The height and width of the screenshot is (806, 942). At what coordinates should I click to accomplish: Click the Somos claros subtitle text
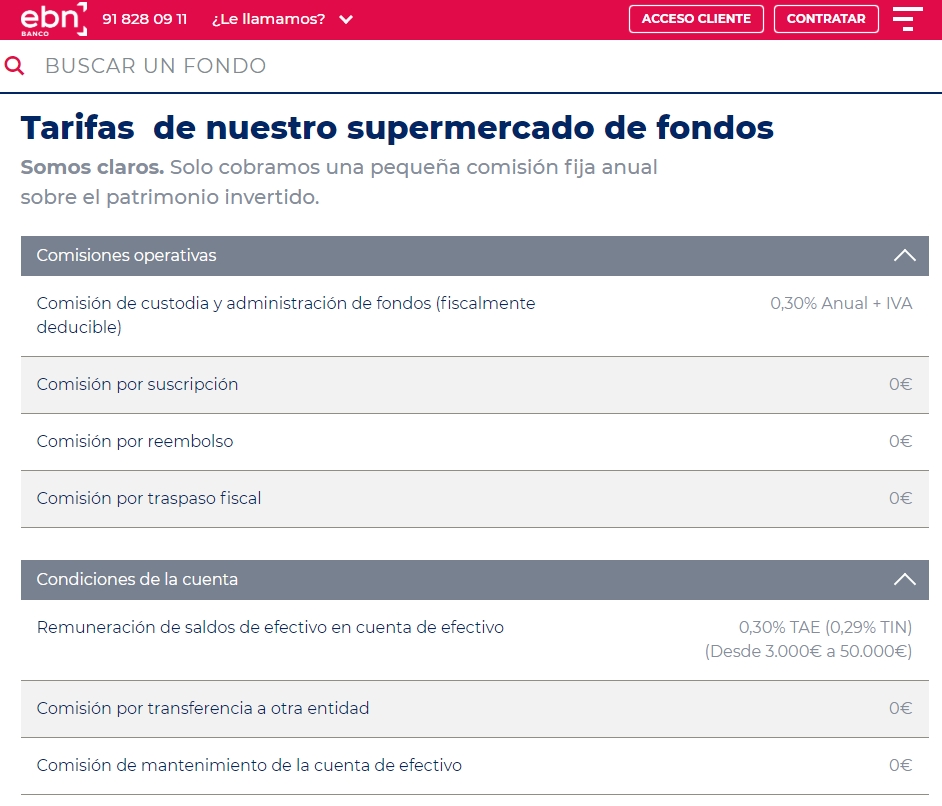339,181
